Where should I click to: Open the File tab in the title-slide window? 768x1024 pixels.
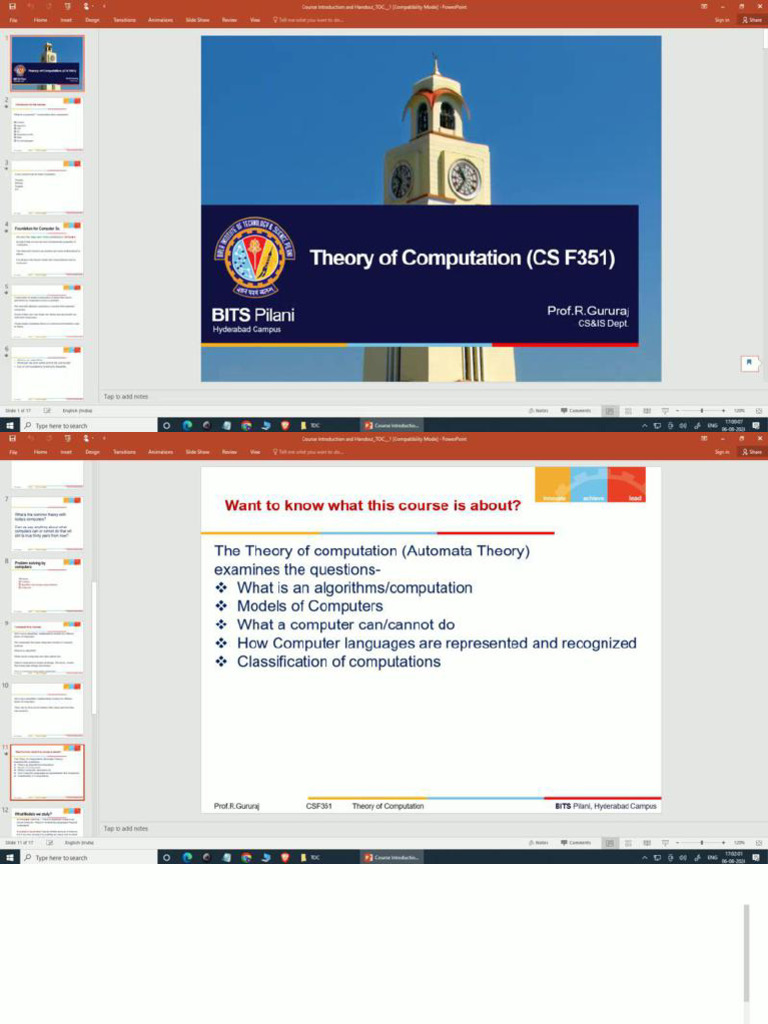(x=13, y=20)
